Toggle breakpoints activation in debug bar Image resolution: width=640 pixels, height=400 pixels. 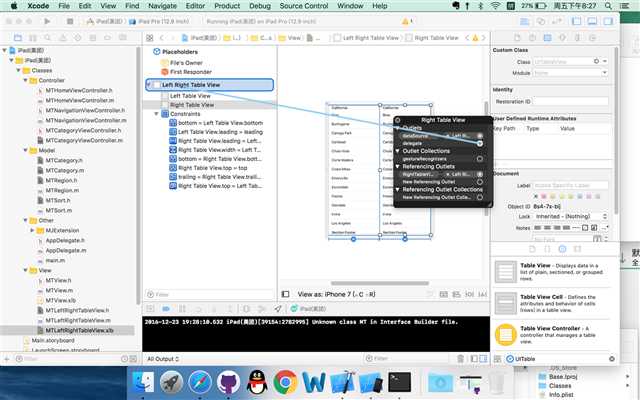click(x=166, y=309)
